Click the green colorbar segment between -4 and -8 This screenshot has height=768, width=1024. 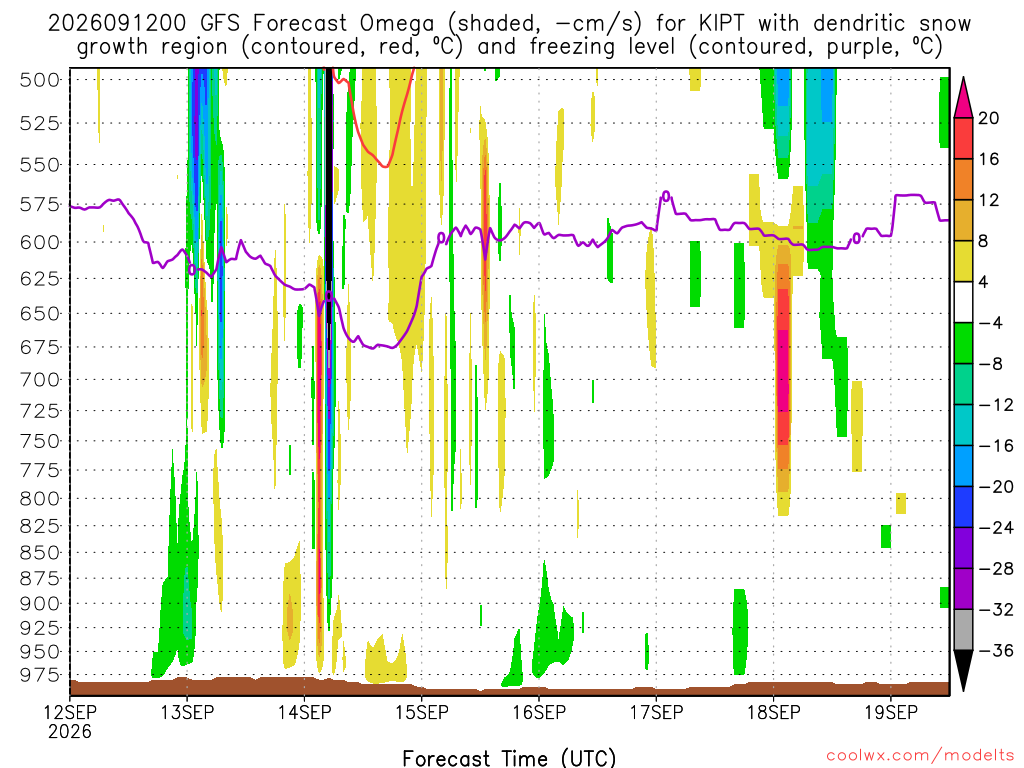point(963,343)
